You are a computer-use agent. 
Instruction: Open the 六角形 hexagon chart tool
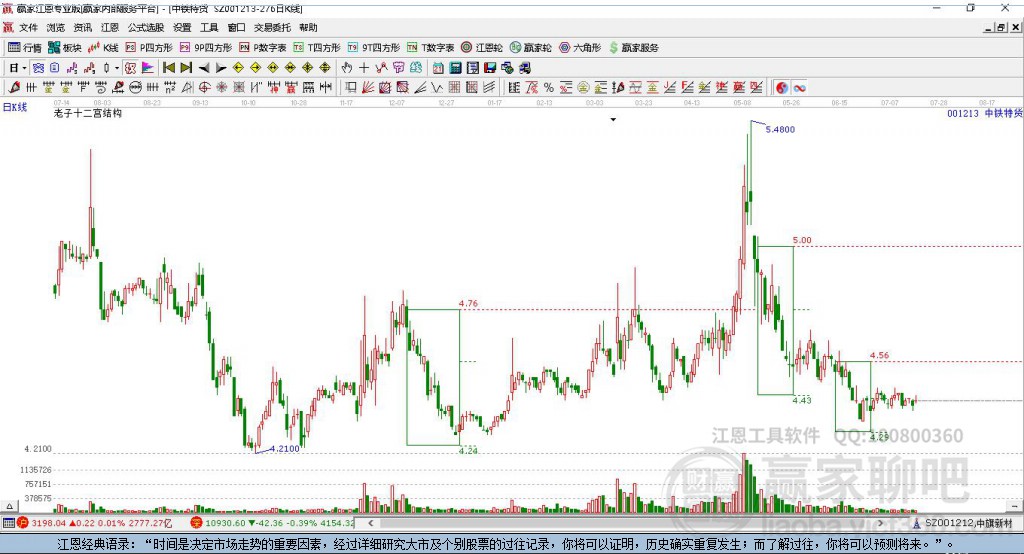point(580,48)
